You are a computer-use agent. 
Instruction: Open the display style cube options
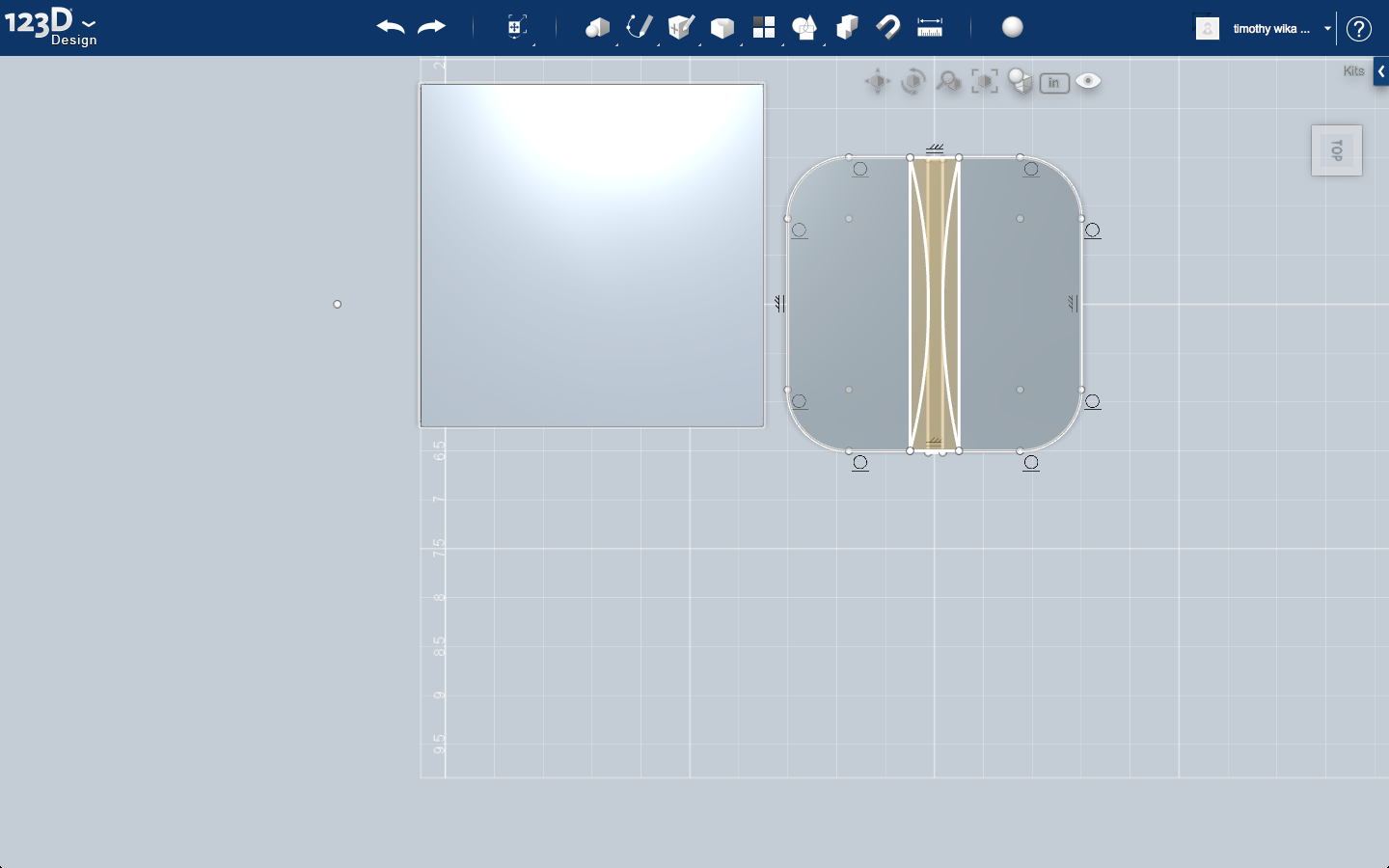click(1020, 82)
